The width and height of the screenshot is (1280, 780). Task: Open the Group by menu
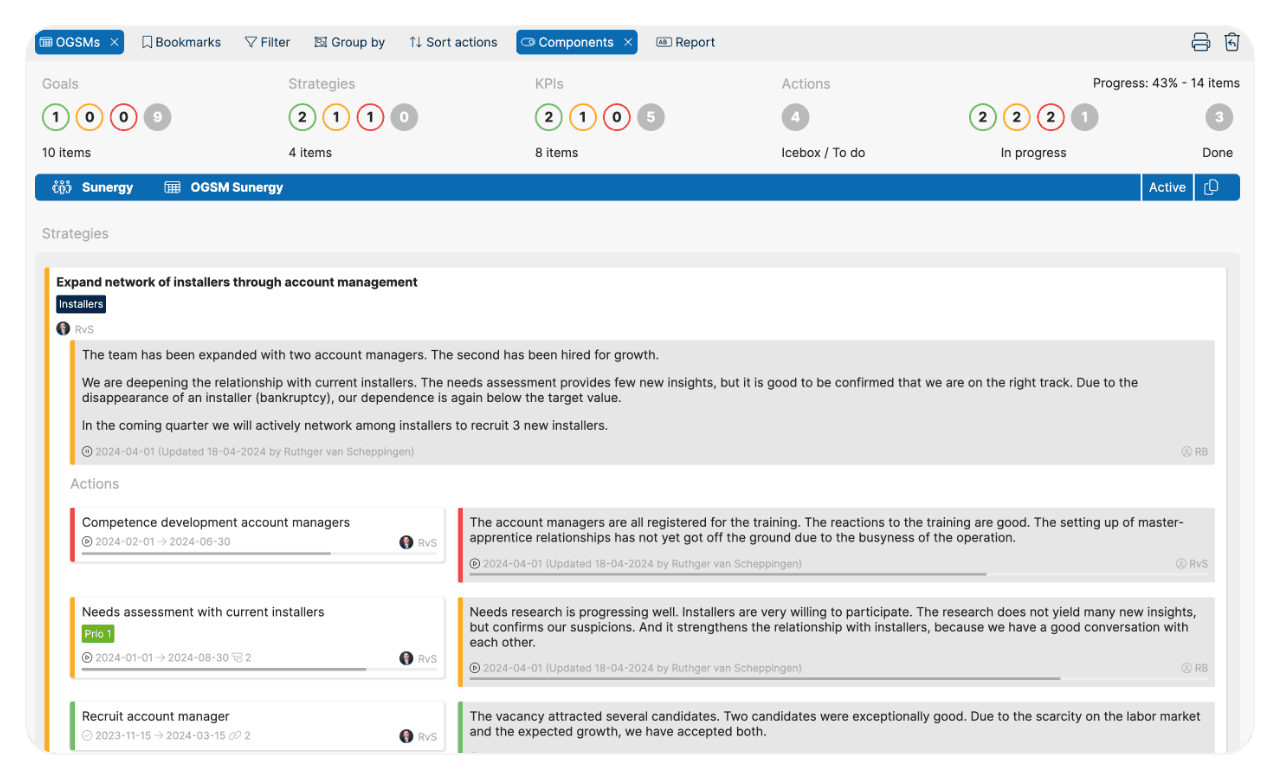(349, 42)
